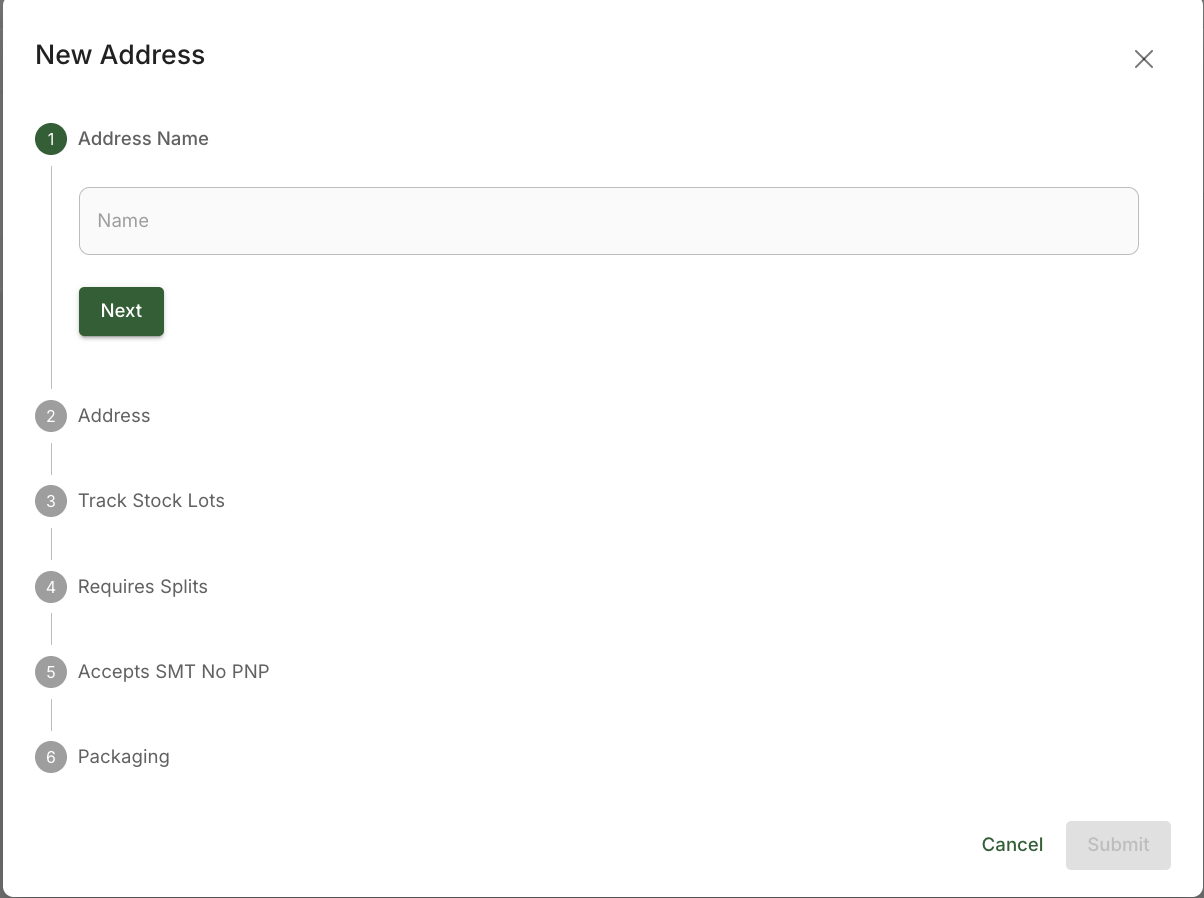
Task: Click the step 2 number circle
Action: click(51, 416)
